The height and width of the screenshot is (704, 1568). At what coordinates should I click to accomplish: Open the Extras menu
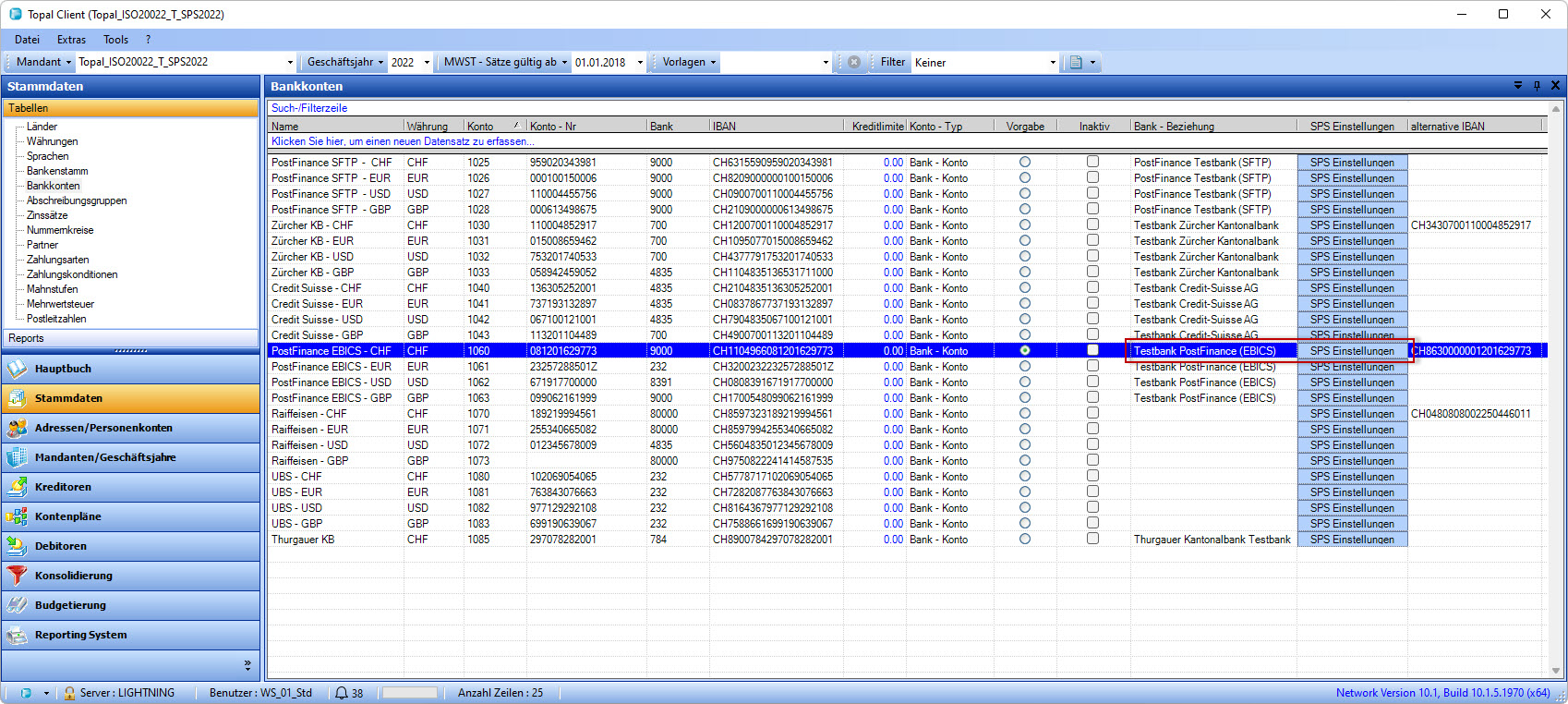(71, 40)
